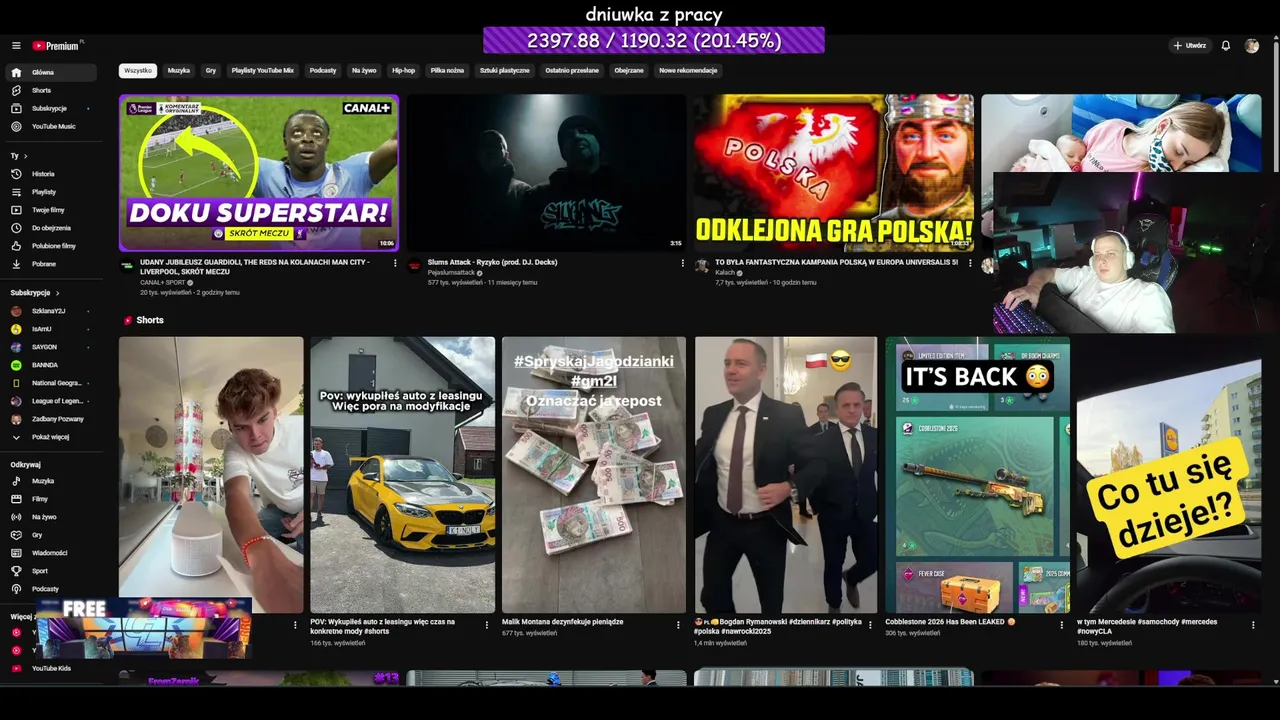Open options for Cobblestone 2026 short

[x=1062, y=625]
